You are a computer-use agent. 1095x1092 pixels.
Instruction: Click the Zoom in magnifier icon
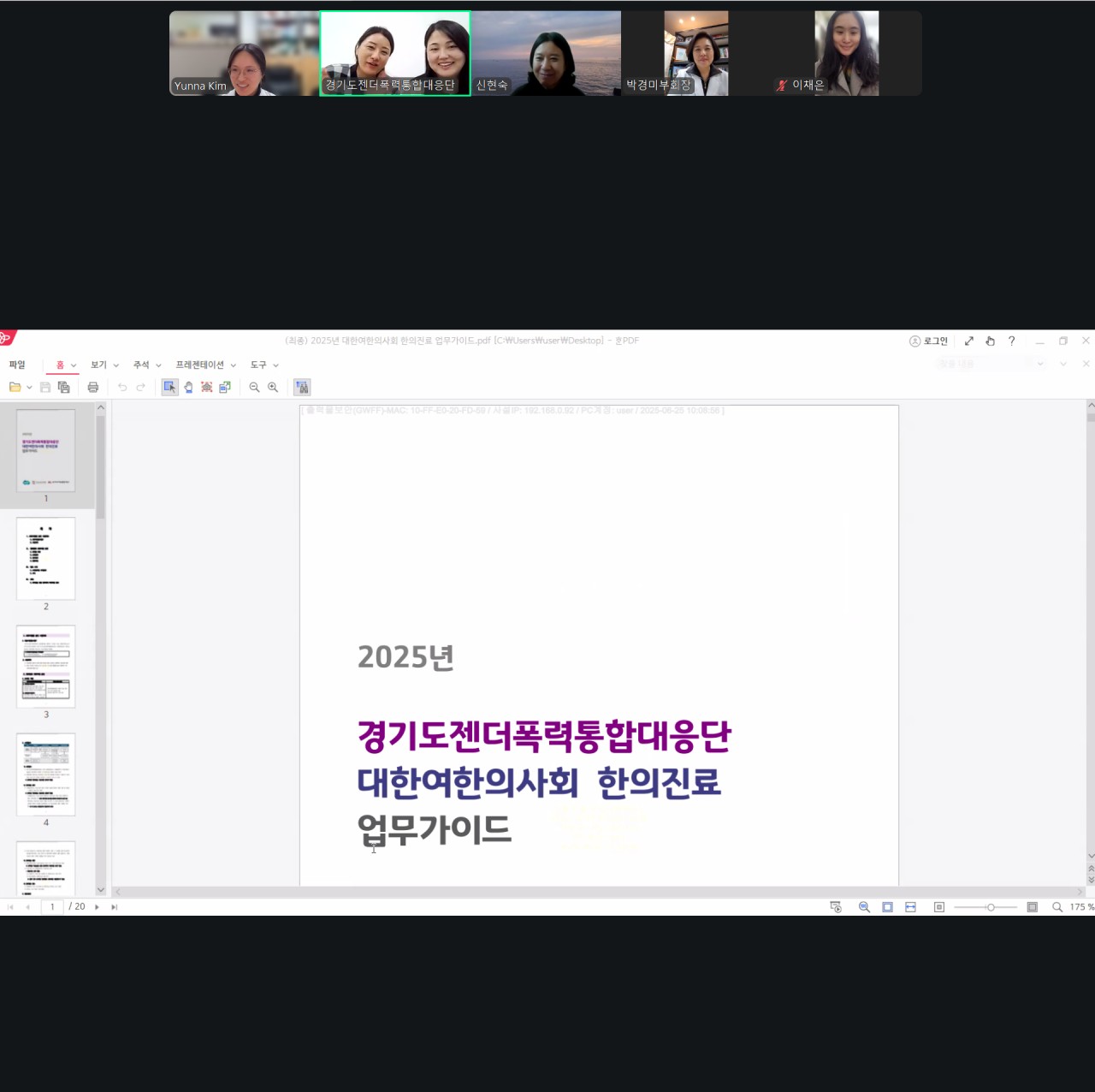(x=273, y=388)
